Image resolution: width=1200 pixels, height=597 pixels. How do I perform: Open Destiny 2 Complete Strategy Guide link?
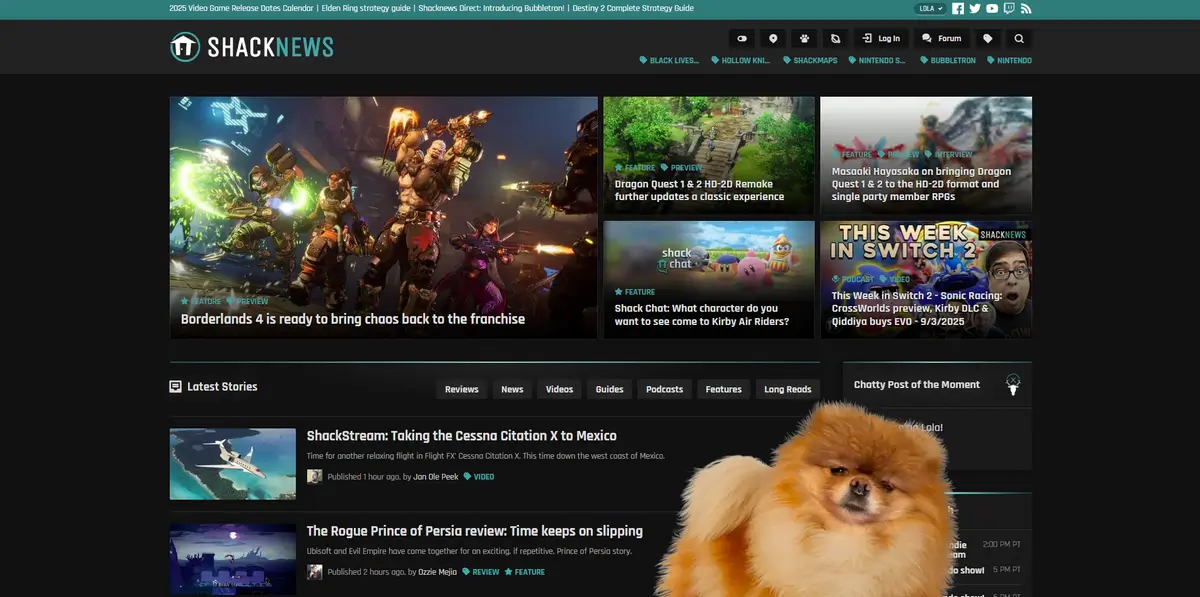coord(633,8)
